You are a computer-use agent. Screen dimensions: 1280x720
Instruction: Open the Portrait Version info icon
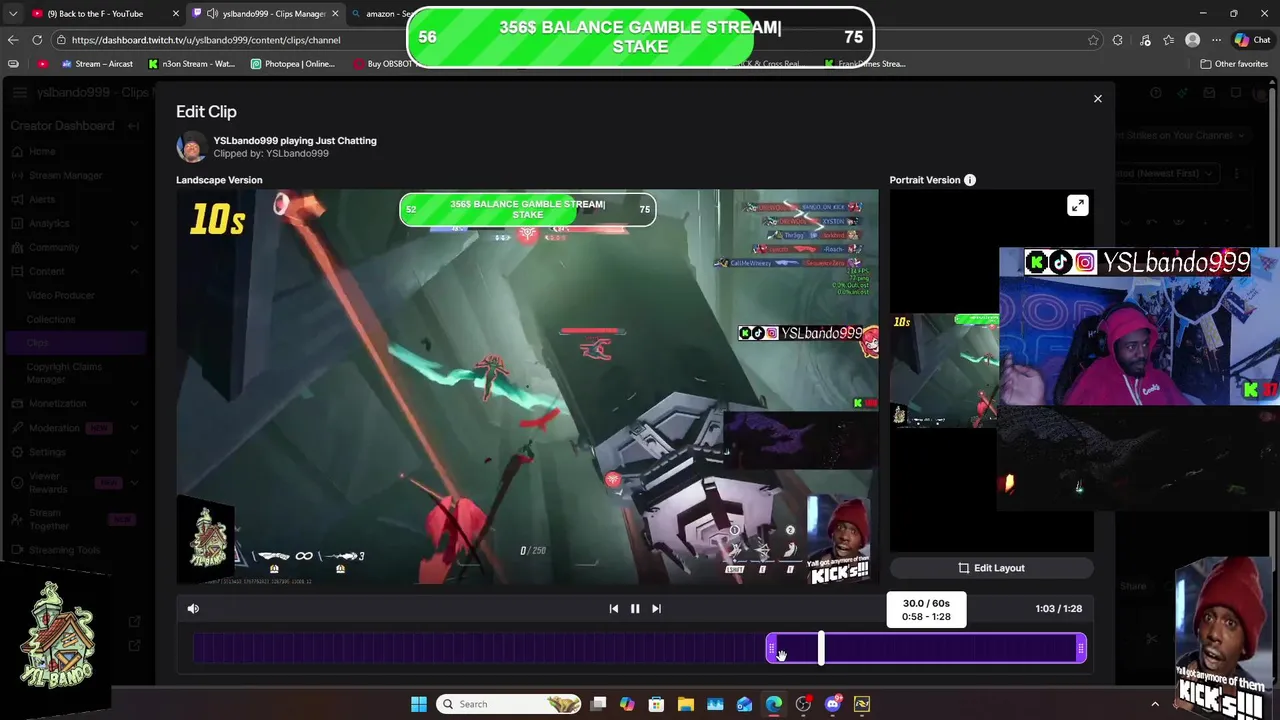click(969, 180)
